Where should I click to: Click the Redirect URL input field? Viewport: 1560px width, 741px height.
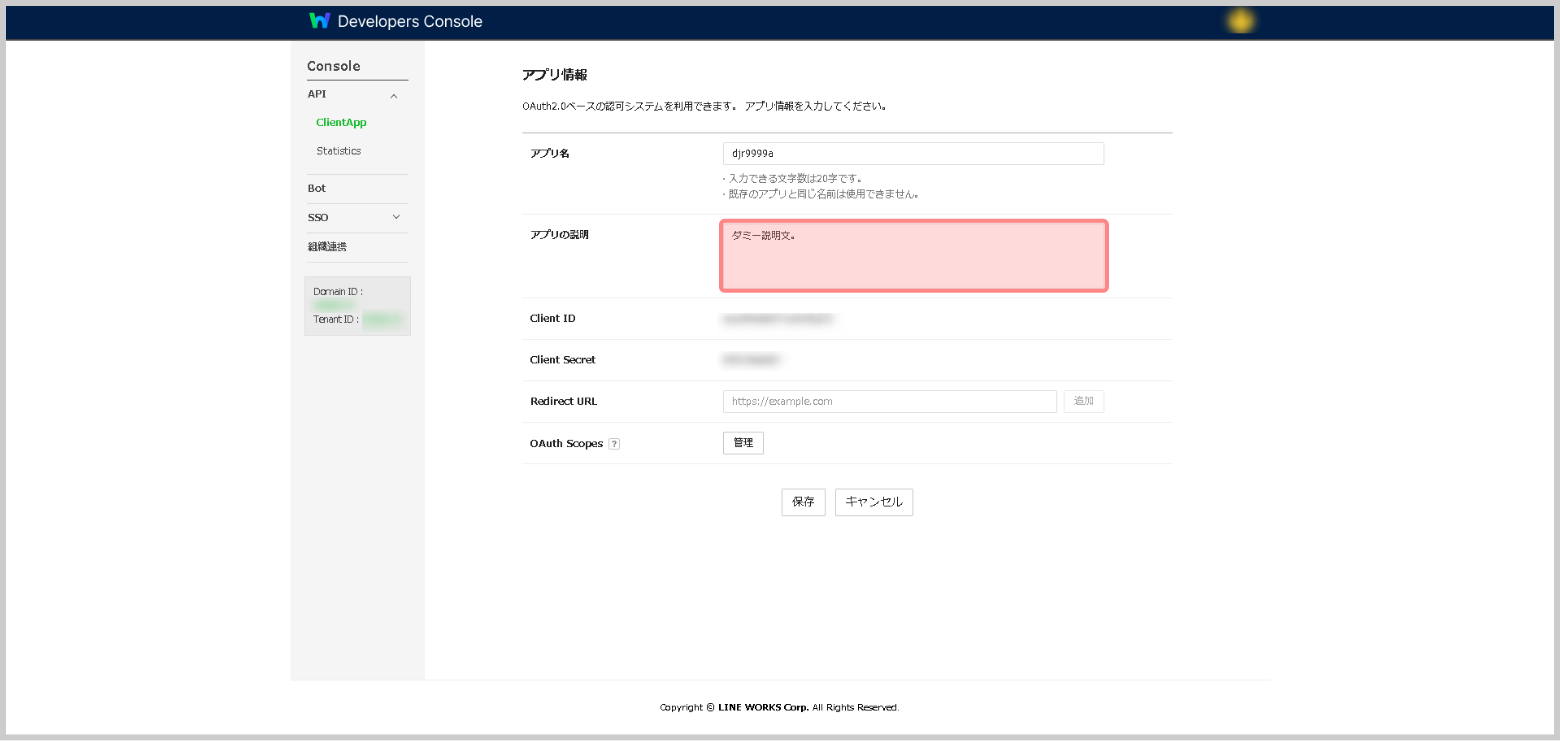coord(889,401)
